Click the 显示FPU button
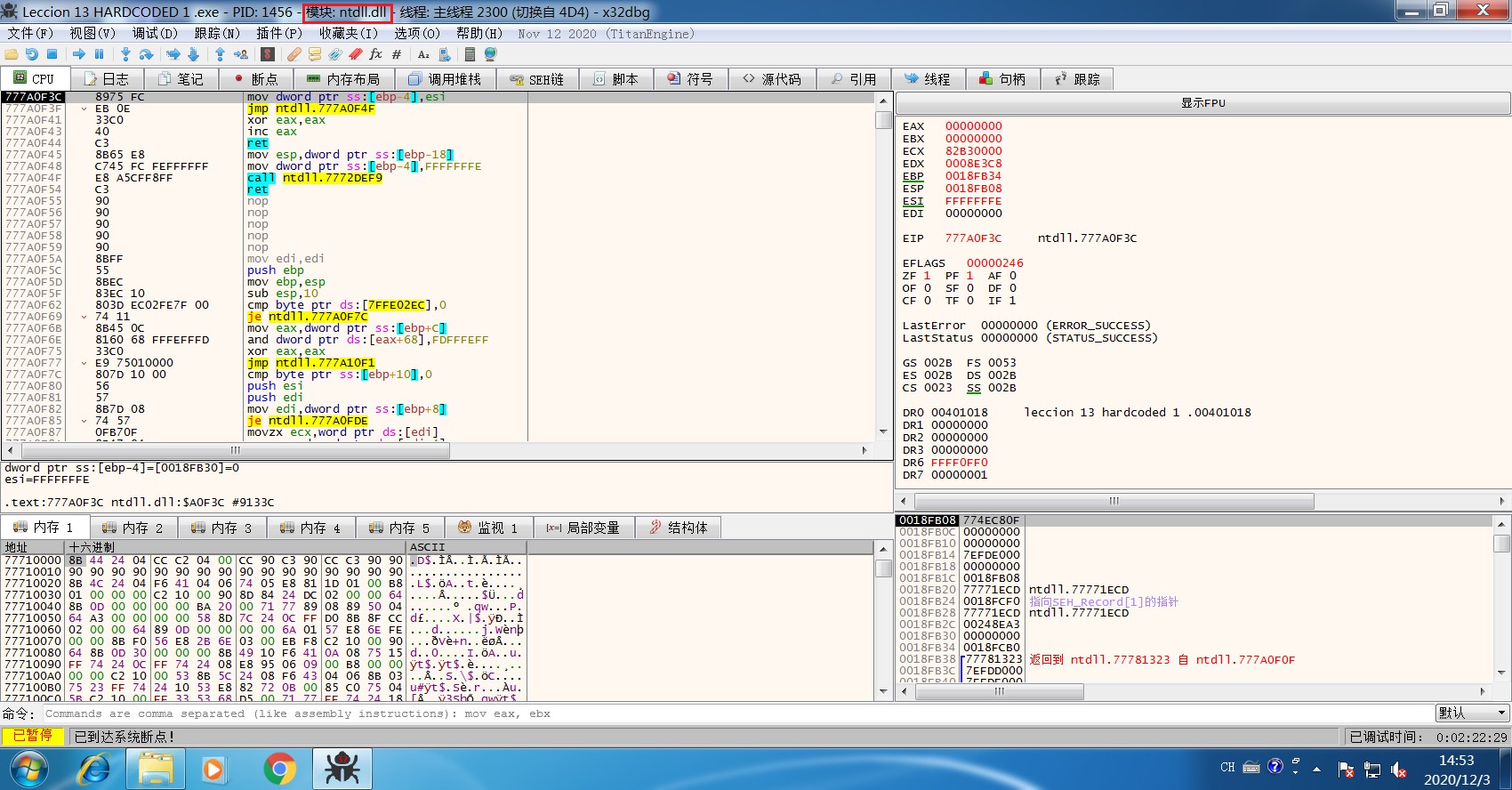 coord(1202,103)
